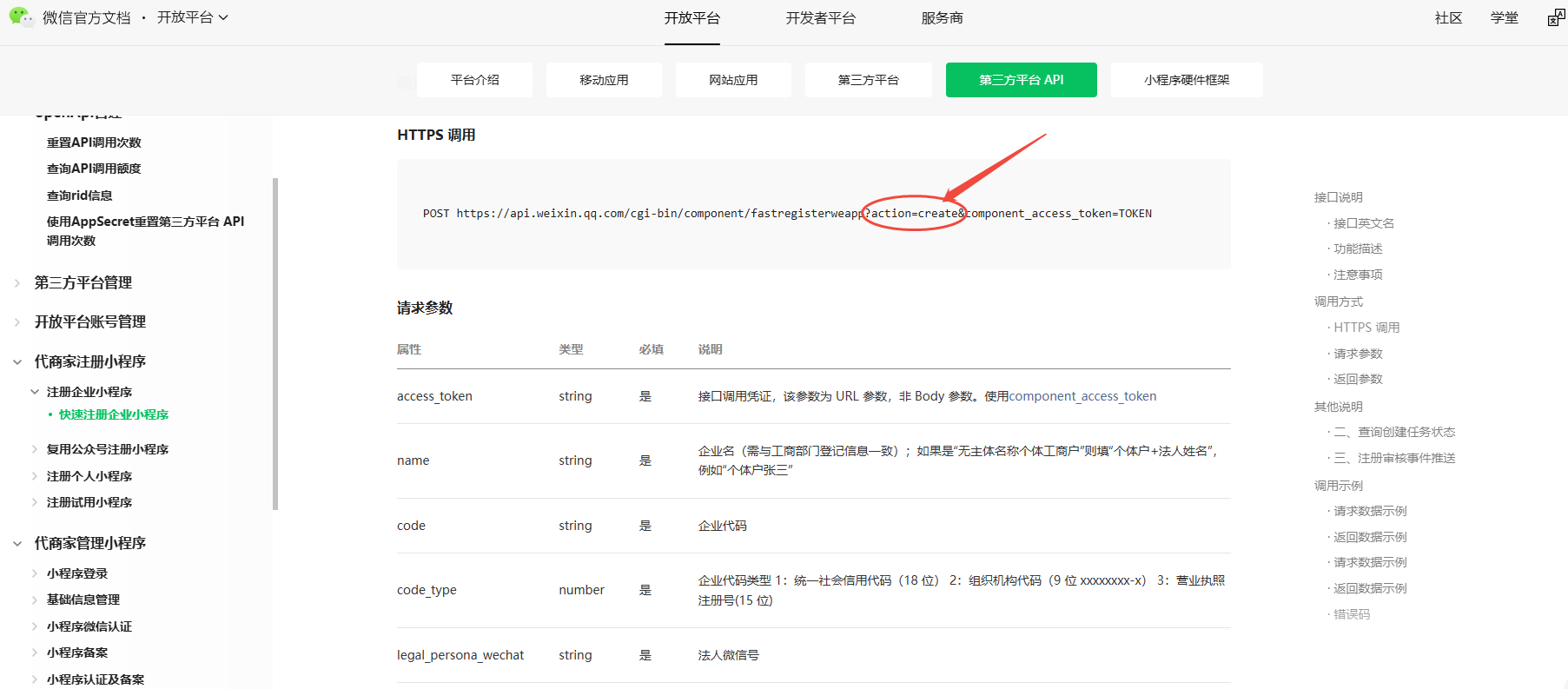Jump to 其他说明 in the outline
Viewport: 1568px width, 689px height.
pyautogui.click(x=1339, y=407)
